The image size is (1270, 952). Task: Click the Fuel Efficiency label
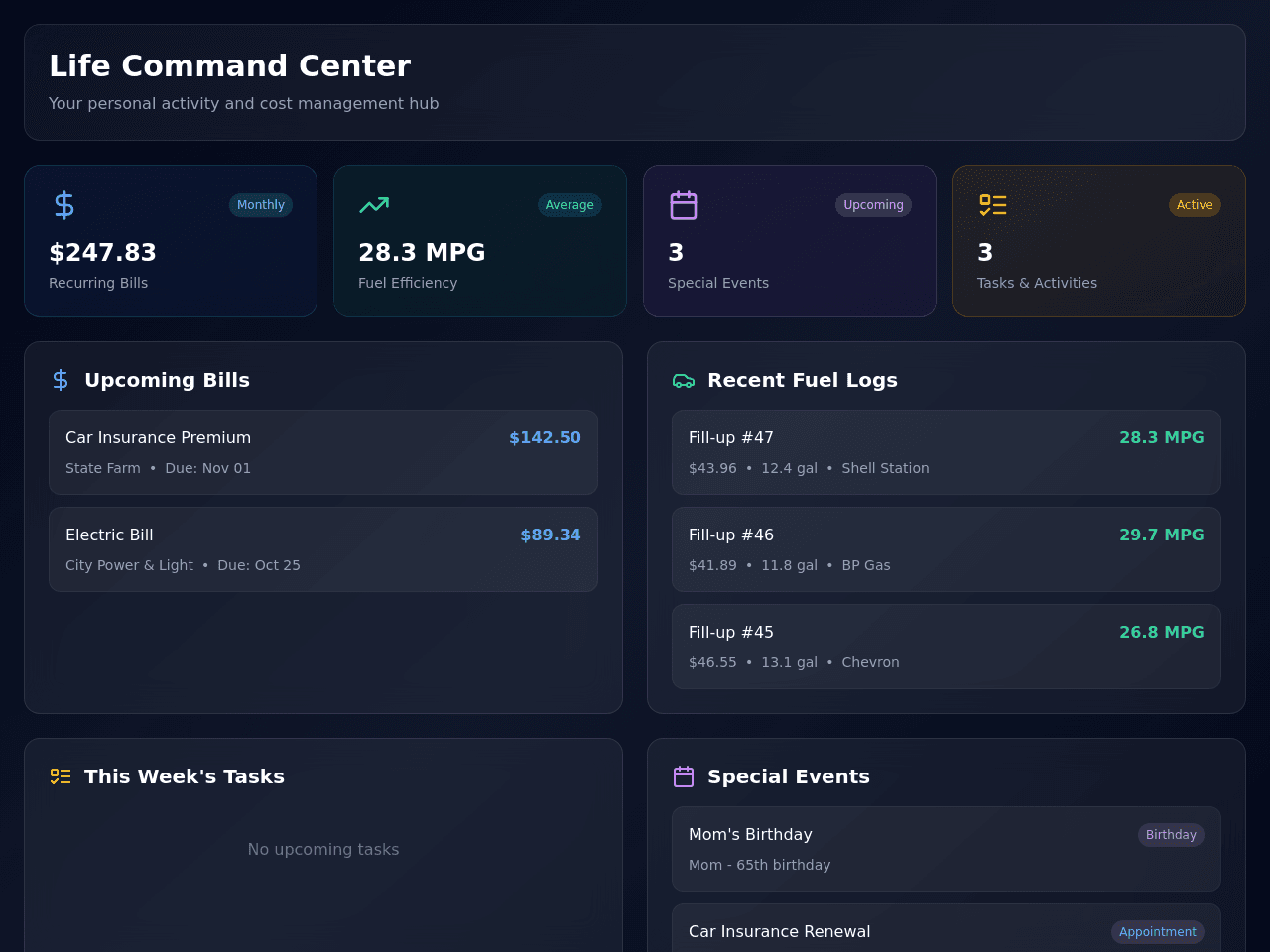tap(408, 283)
